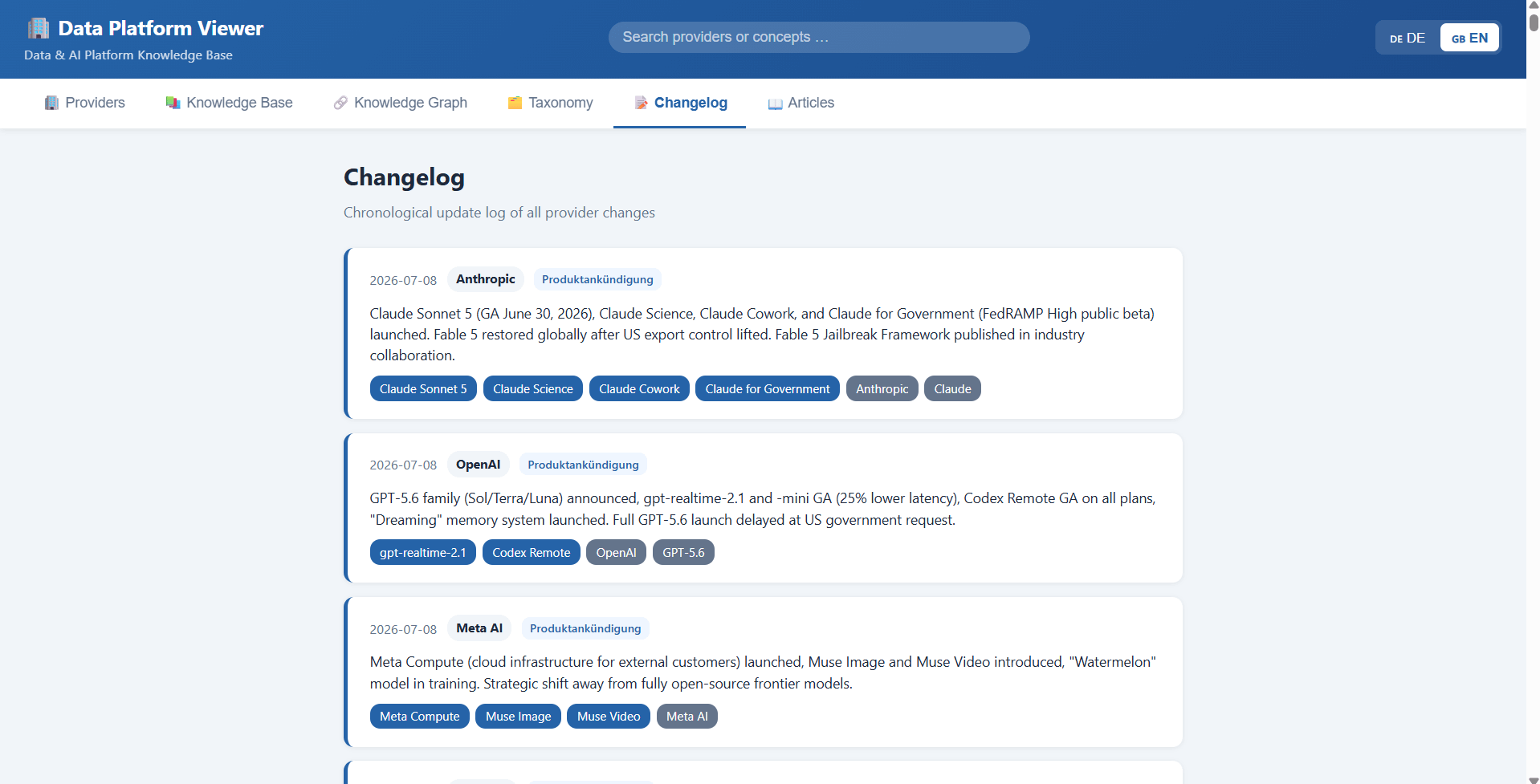The width and height of the screenshot is (1540, 784).
Task: Click Produktankündigung label on the Anthropic entry
Action: (597, 279)
